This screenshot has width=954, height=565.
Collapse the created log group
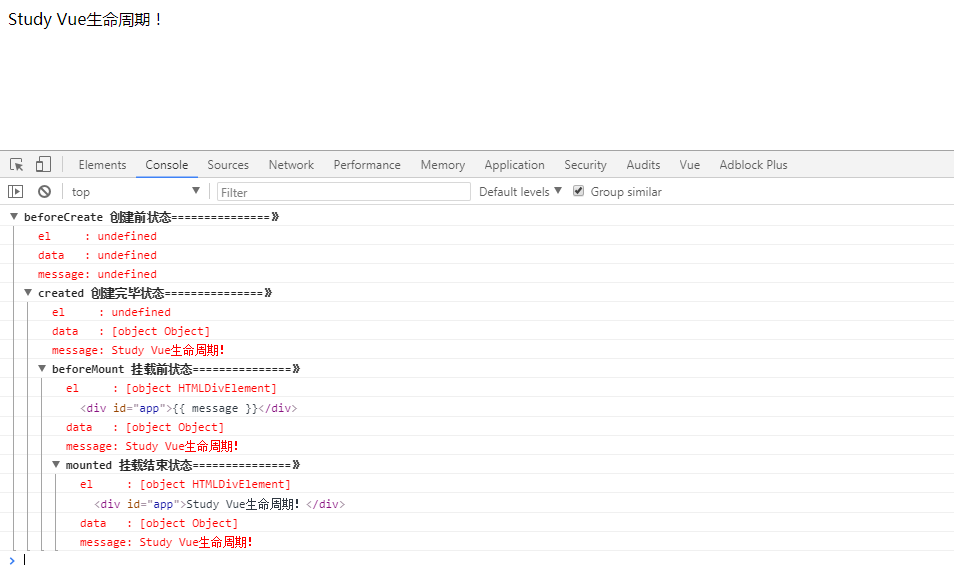(27, 293)
